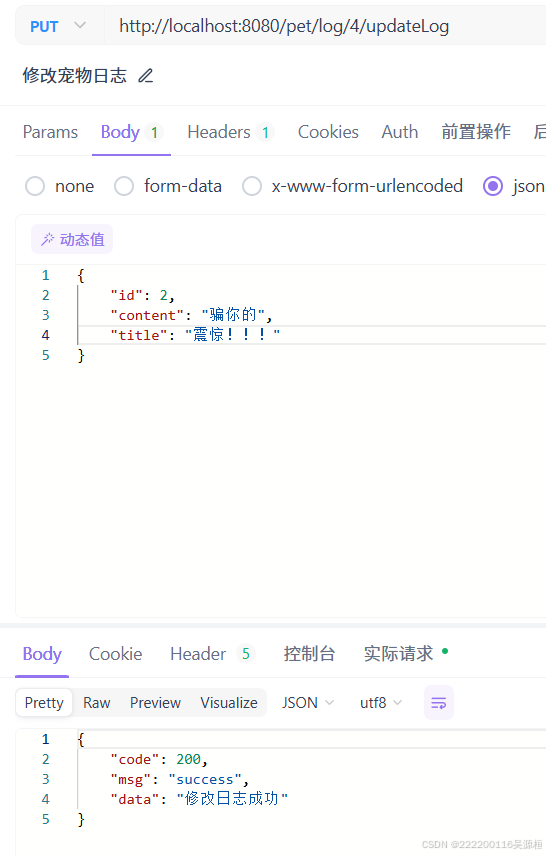
Task: Open the Cookies tab
Action: pyautogui.click(x=328, y=132)
